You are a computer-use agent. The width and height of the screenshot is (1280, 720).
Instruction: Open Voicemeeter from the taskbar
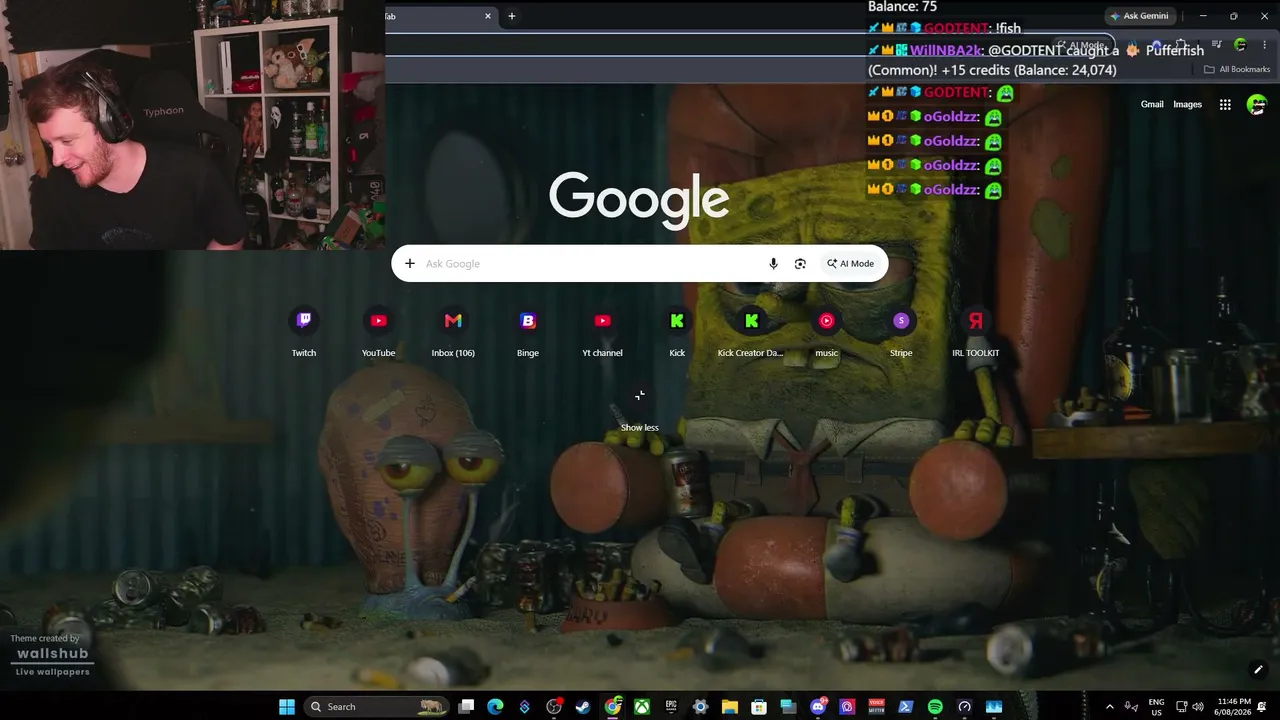pos(877,707)
